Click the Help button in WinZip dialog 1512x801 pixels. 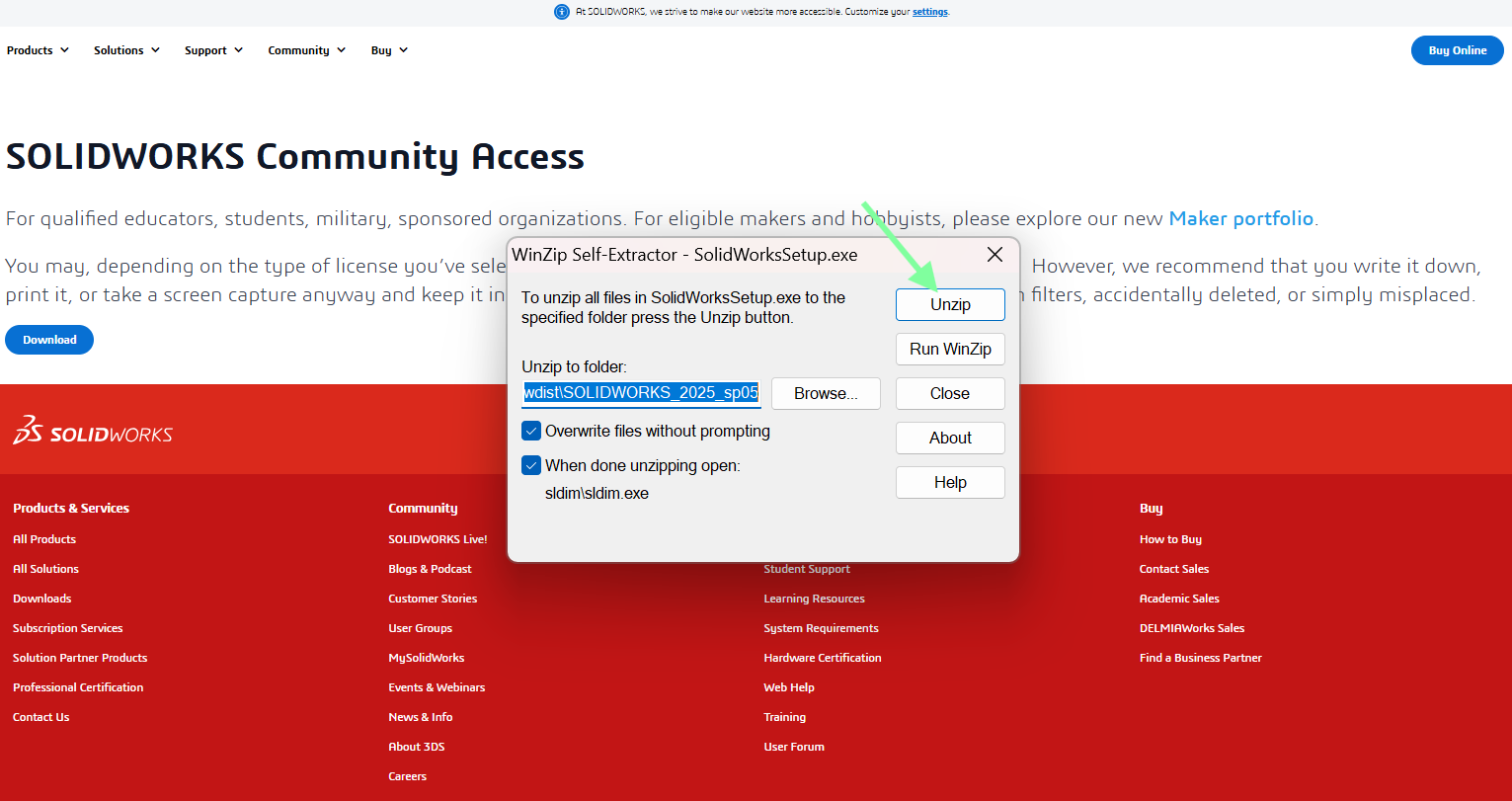pyautogui.click(x=950, y=482)
